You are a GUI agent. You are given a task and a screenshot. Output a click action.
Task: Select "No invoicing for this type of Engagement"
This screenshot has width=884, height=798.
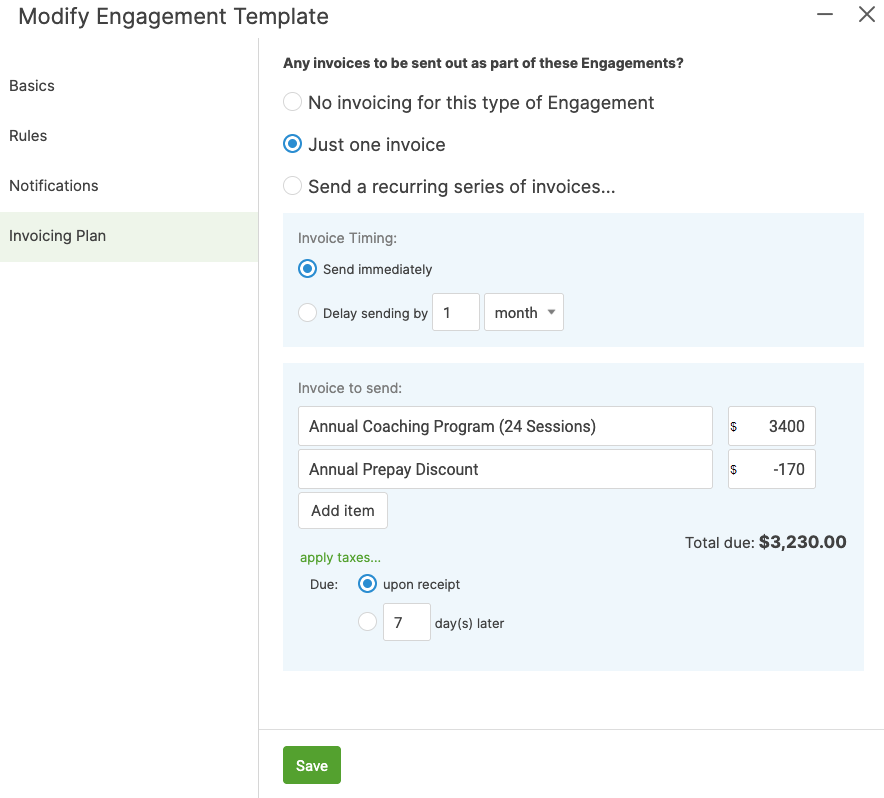click(x=292, y=102)
